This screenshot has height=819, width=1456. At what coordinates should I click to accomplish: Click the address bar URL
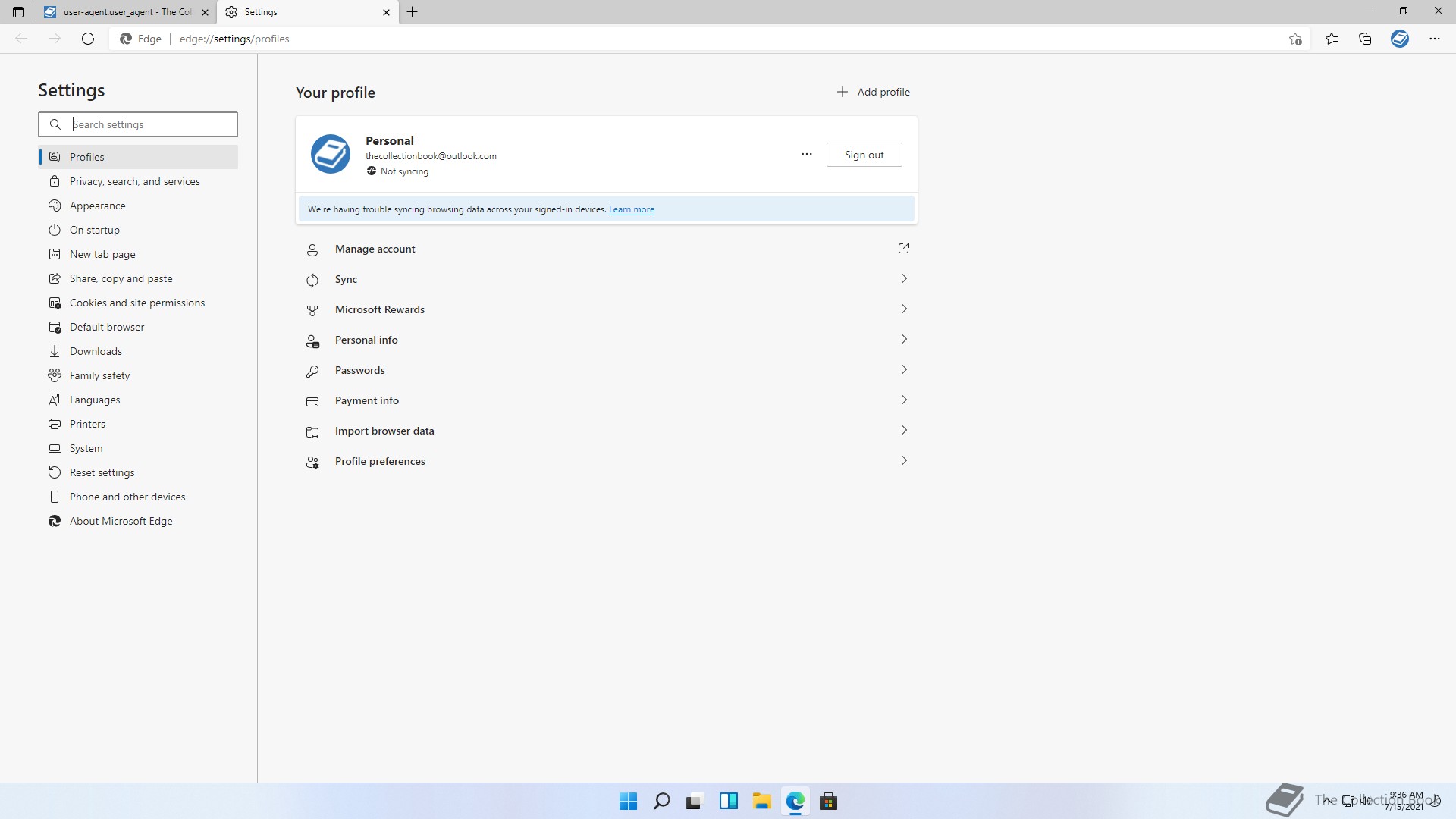tap(234, 39)
